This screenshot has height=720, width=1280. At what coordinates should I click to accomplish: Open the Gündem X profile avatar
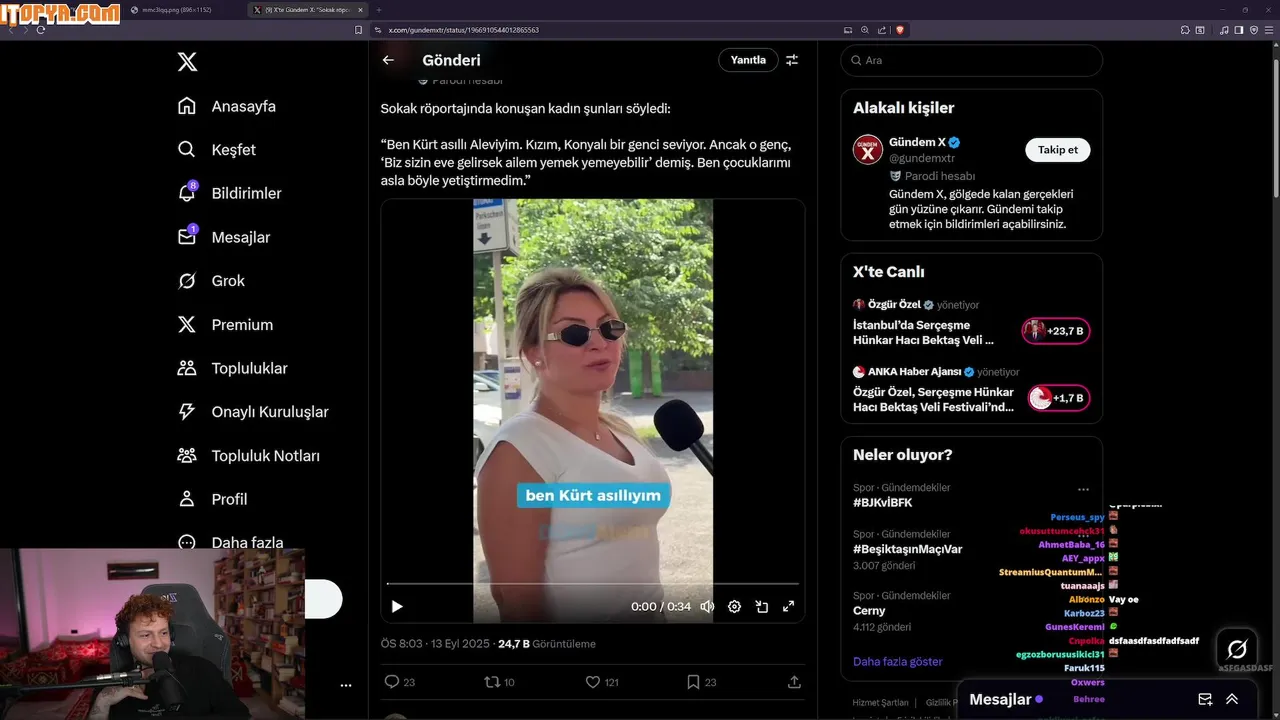coord(868,150)
